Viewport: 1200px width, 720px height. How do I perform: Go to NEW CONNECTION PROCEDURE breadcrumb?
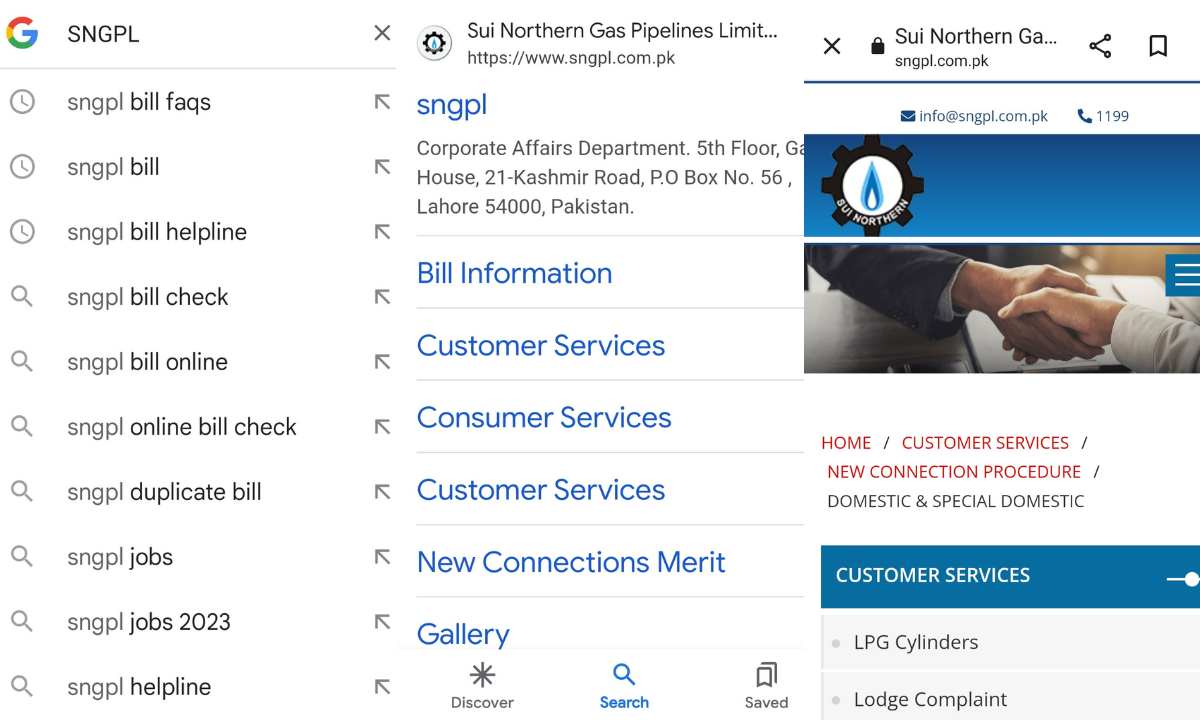[x=954, y=472]
